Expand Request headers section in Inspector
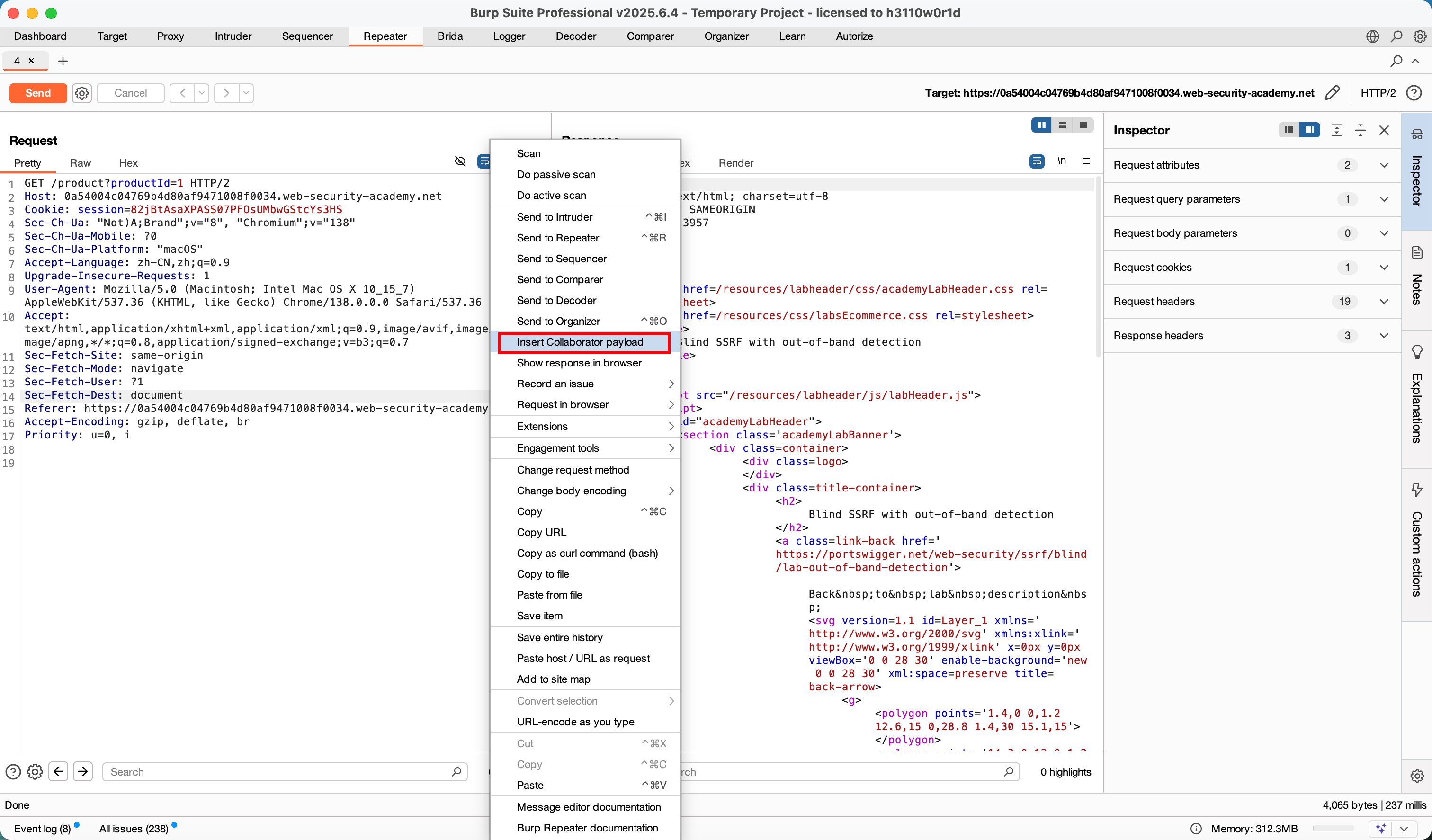1432x840 pixels. tap(1384, 302)
